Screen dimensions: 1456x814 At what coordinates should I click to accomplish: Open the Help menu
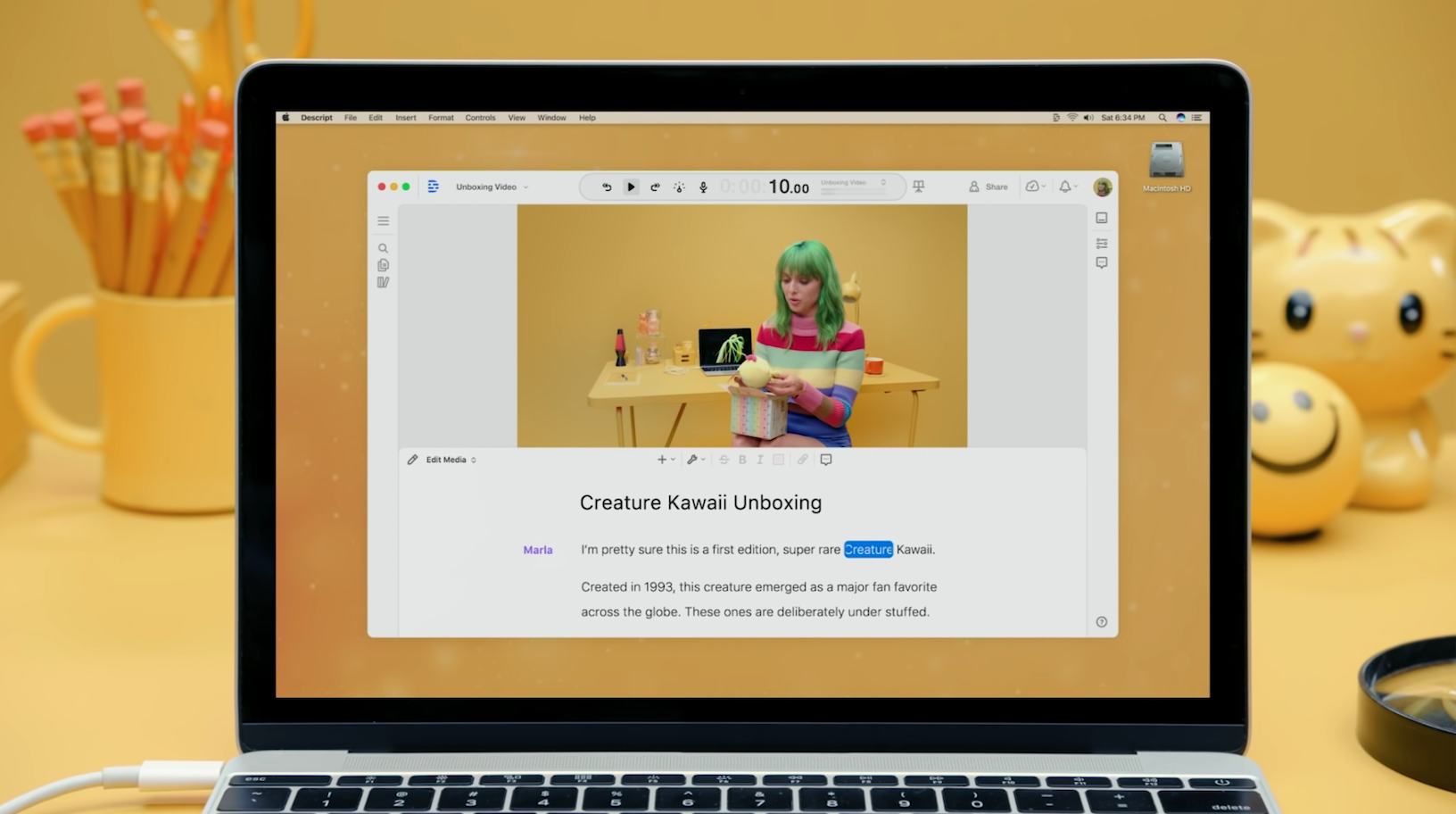tap(587, 118)
